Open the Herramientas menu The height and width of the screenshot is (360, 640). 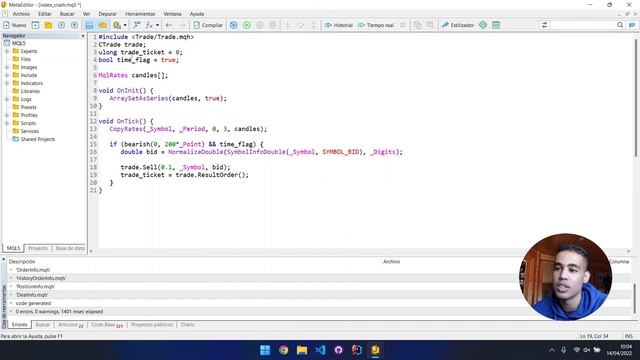point(140,14)
